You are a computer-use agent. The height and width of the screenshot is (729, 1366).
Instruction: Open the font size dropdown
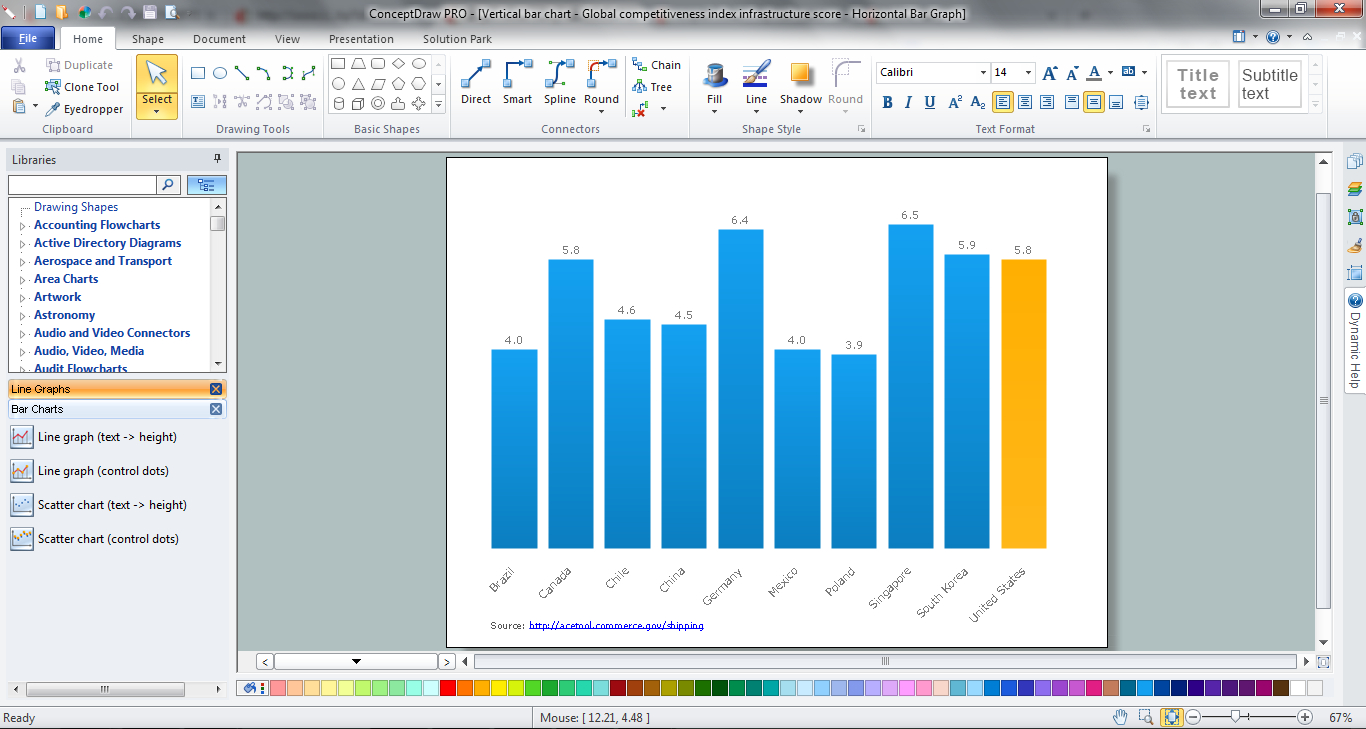(1027, 73)
